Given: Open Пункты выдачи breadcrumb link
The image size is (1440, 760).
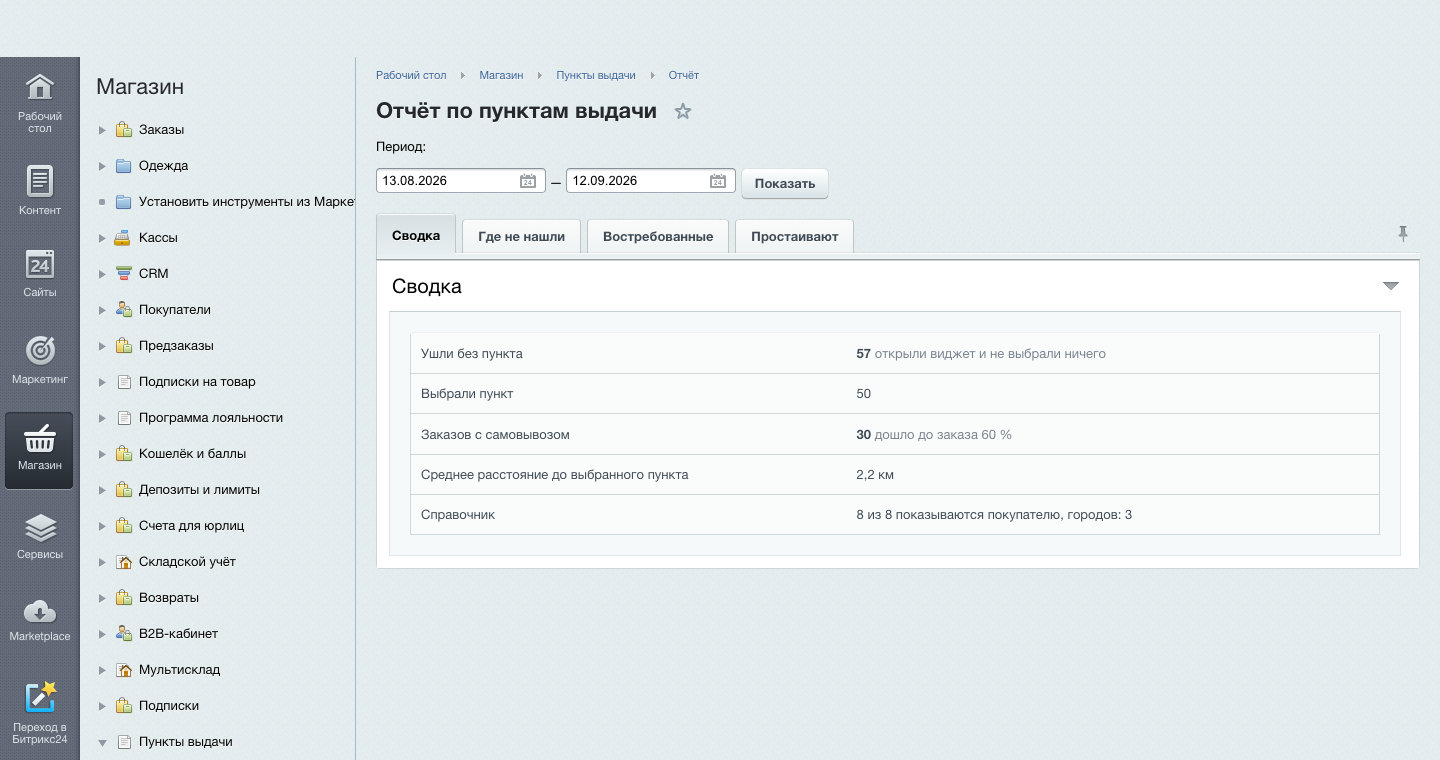Looking at the screenshot, I should (596, 75).
